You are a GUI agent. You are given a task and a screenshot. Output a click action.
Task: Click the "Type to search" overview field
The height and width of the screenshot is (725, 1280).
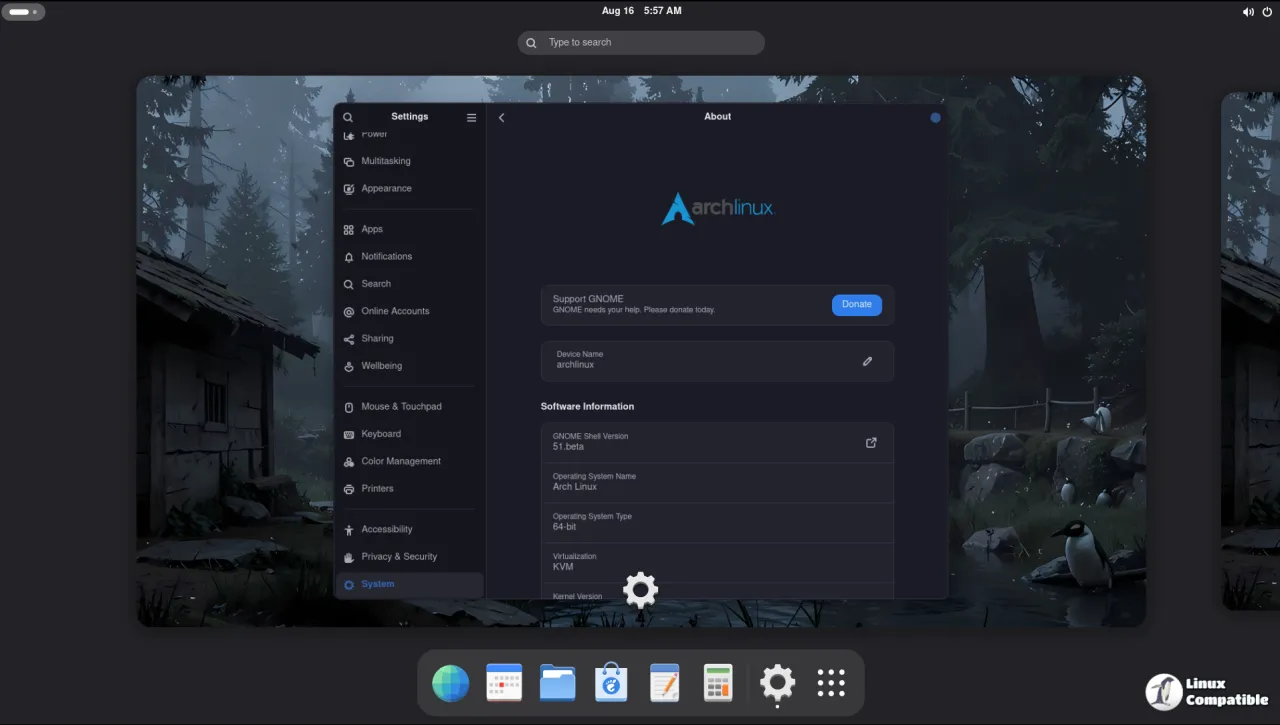(641, 42)
